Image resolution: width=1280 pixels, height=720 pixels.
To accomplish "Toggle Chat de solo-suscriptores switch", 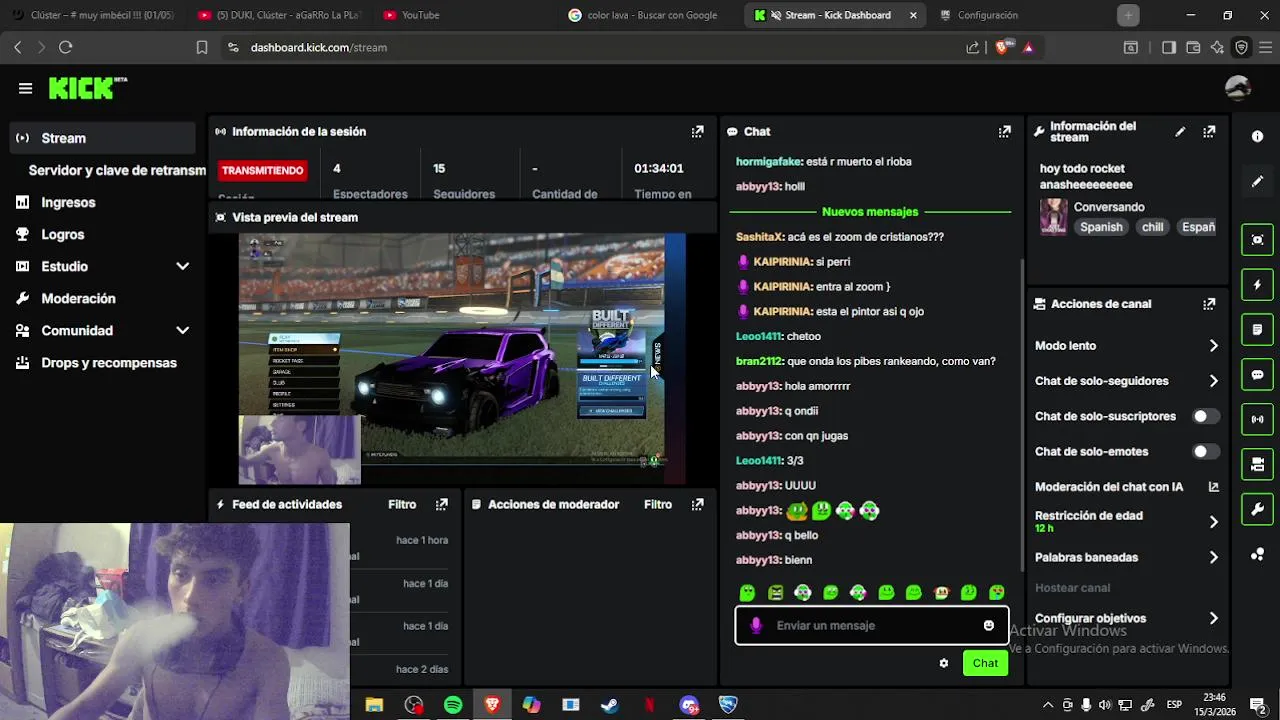I will (1206, 416).
